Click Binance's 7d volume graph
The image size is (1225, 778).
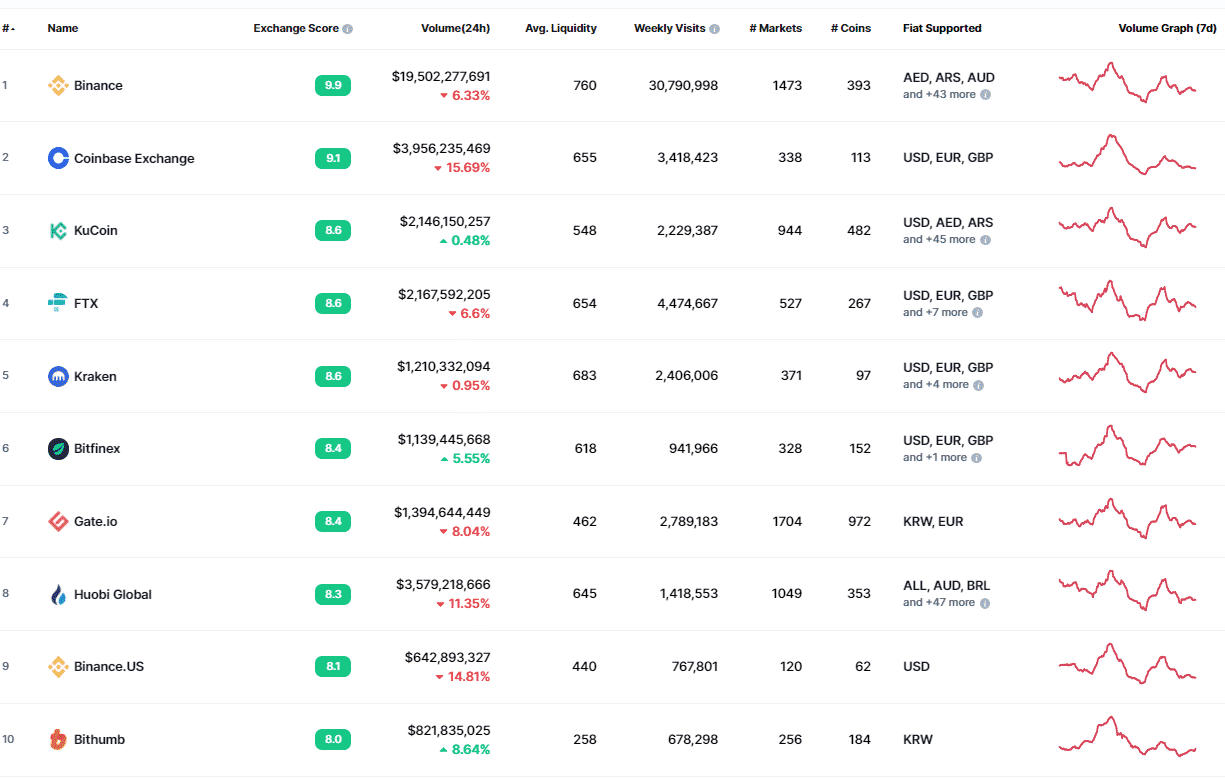[1127, 84]
